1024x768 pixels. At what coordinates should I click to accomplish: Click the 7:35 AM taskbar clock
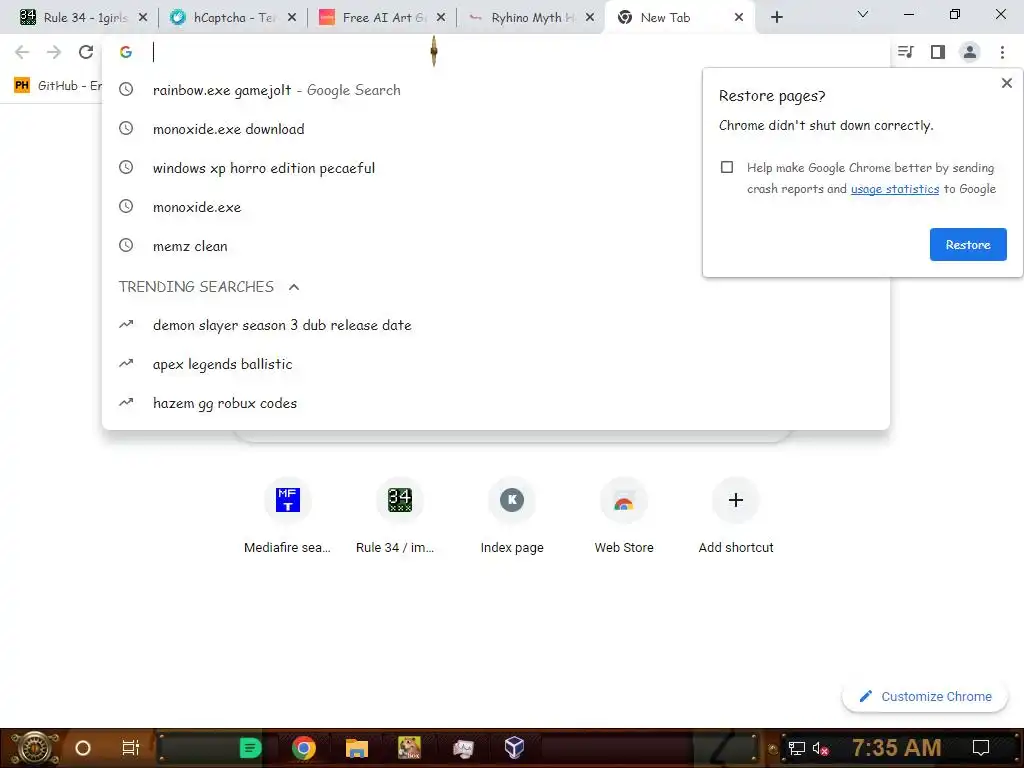pos(897,748)
